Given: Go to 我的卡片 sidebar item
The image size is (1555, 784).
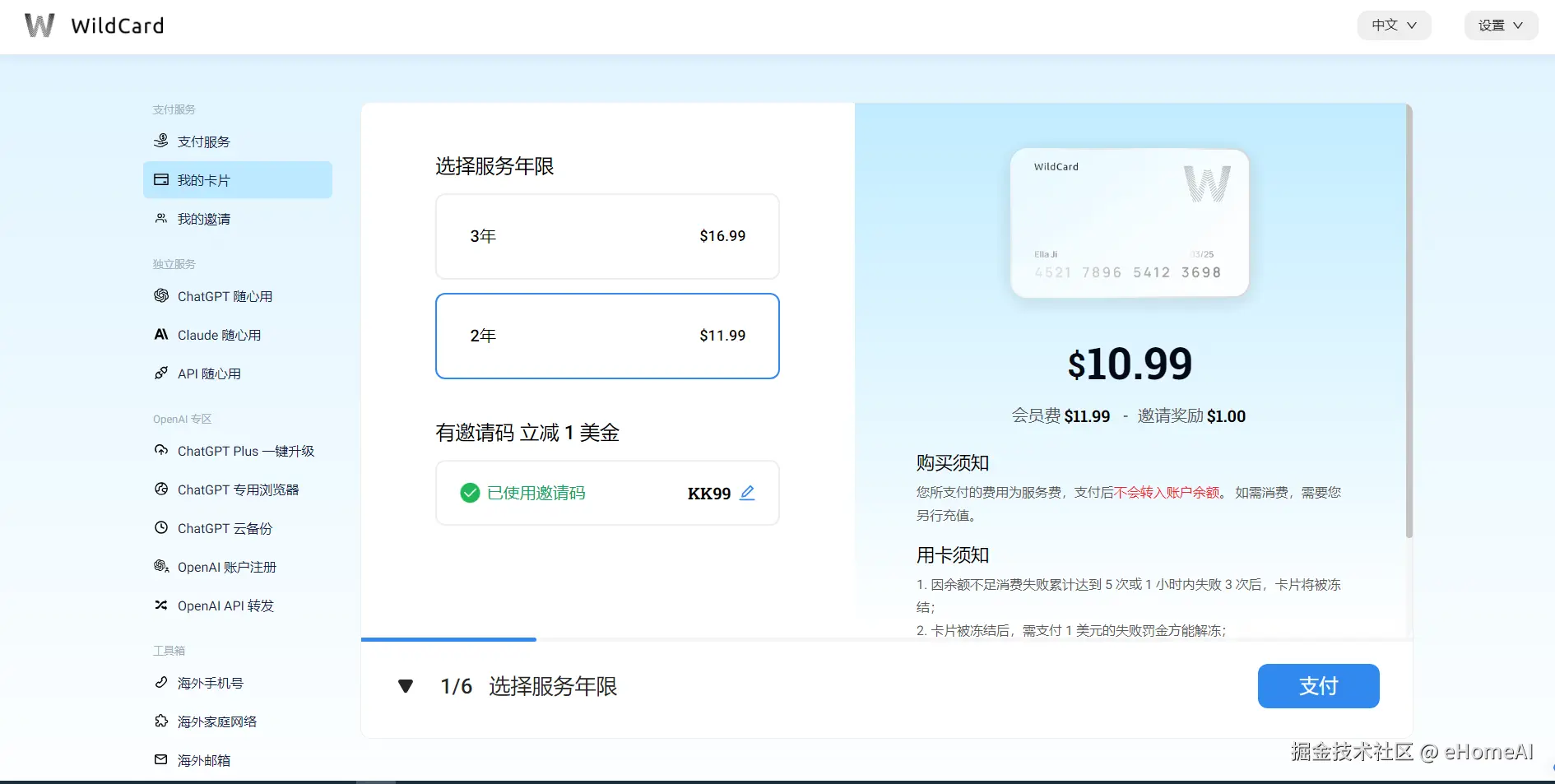Looking at the screenshot, I should [x=238, y=180].
